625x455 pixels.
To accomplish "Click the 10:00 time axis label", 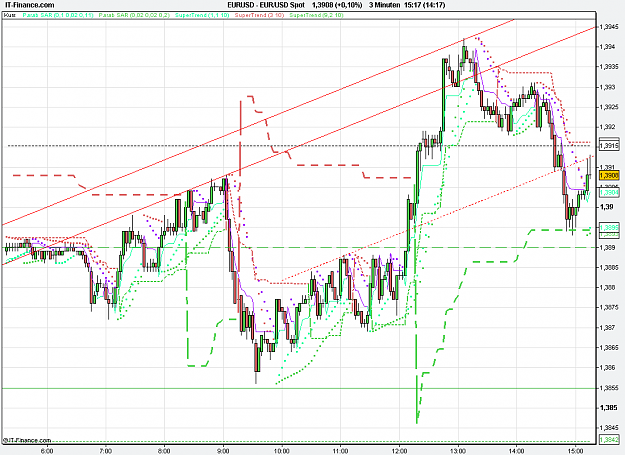I will click(x=282, y=451).
